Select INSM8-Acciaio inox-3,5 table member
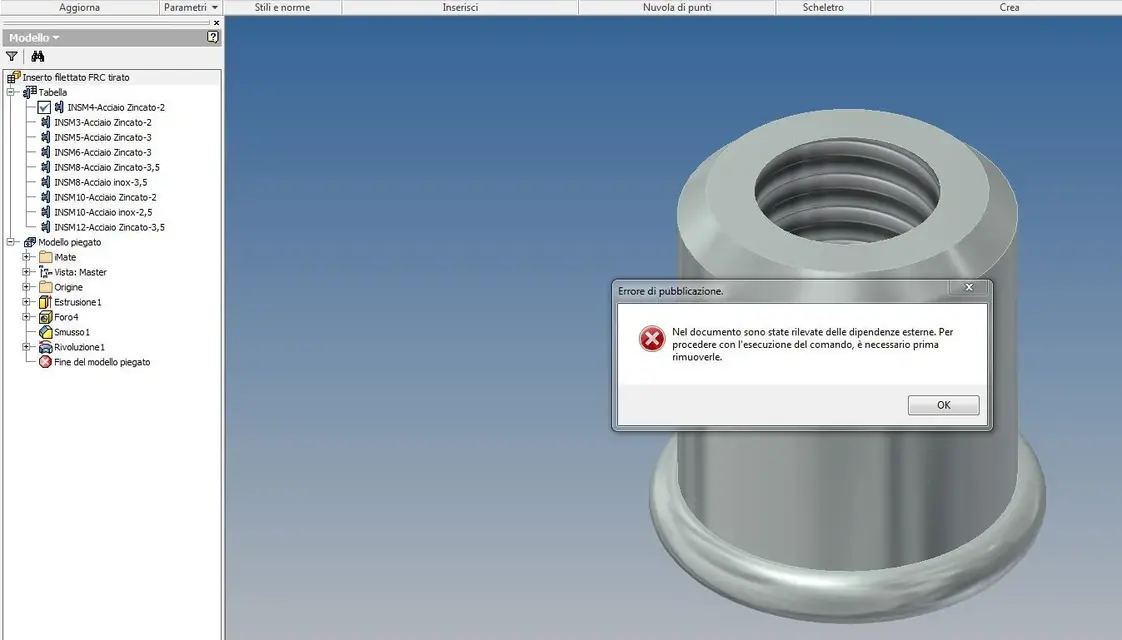1122x640 pixels. [x=101, y=183]
